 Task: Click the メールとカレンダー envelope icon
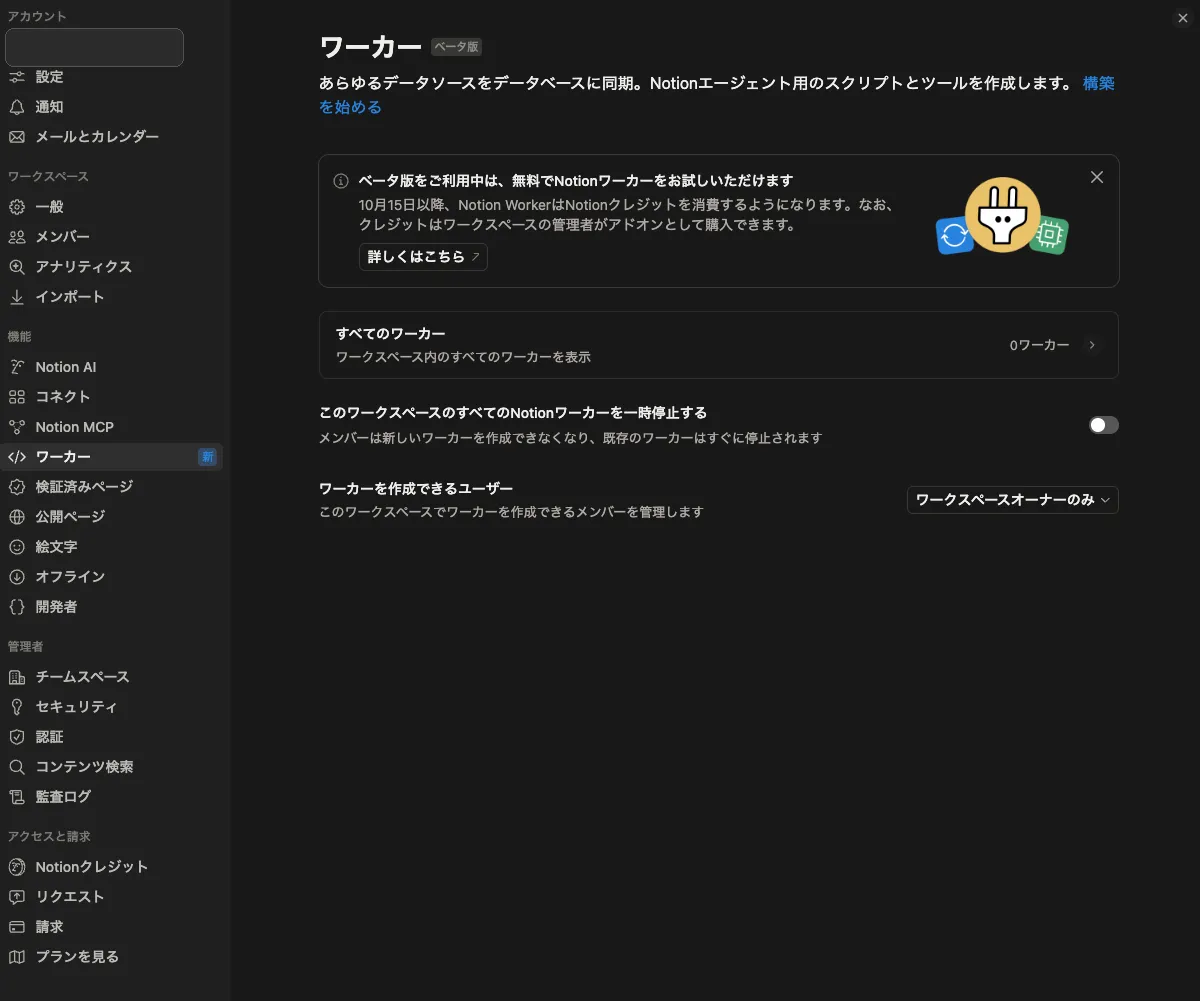17,137
